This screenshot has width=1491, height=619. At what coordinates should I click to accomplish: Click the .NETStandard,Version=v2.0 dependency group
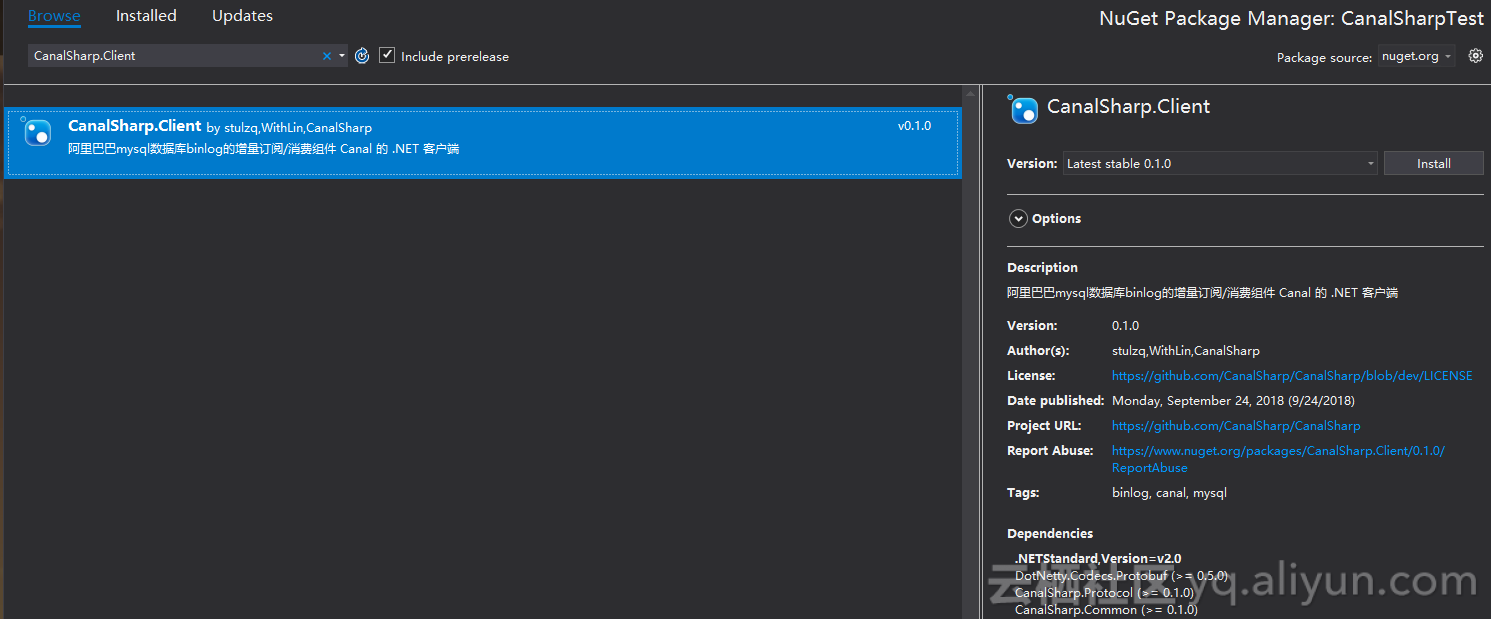(x=1098, y=559)
